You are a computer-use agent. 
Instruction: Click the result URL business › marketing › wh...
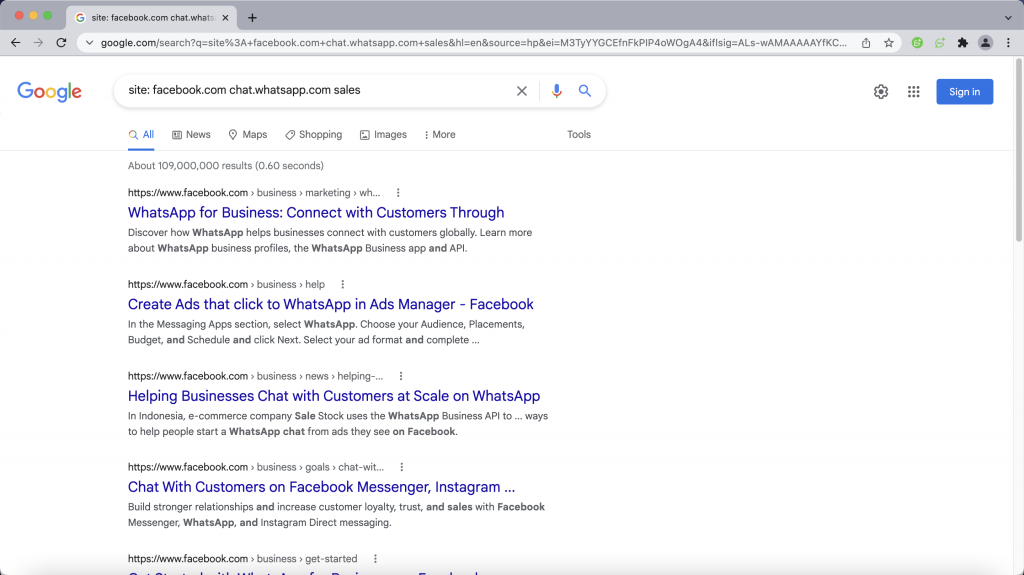click(253, 193)
